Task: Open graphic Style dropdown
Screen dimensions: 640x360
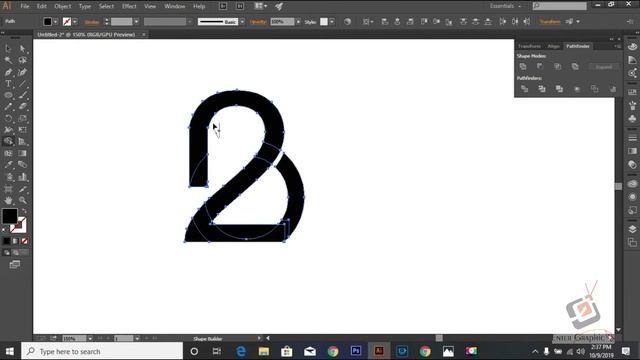Action: click(x=332, y=22)
